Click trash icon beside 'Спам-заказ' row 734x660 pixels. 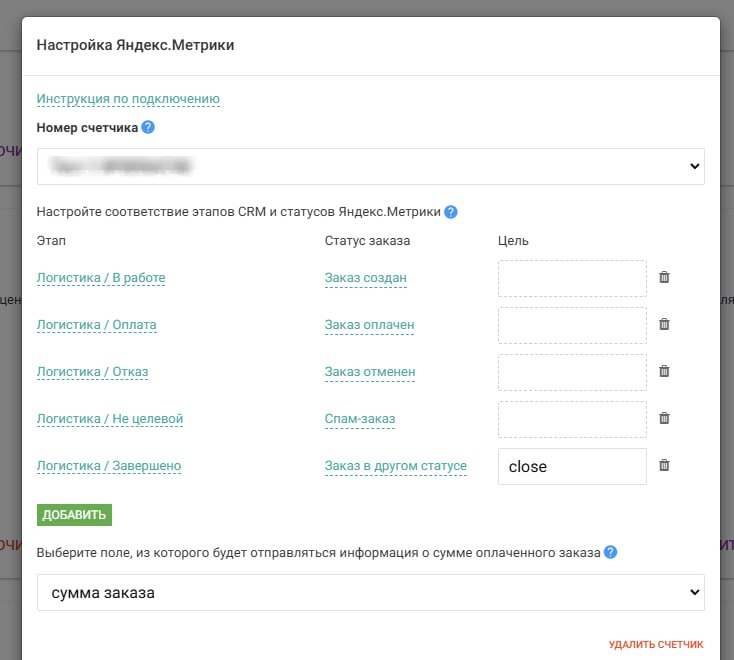pyautogui.click(x=664, y=418)
